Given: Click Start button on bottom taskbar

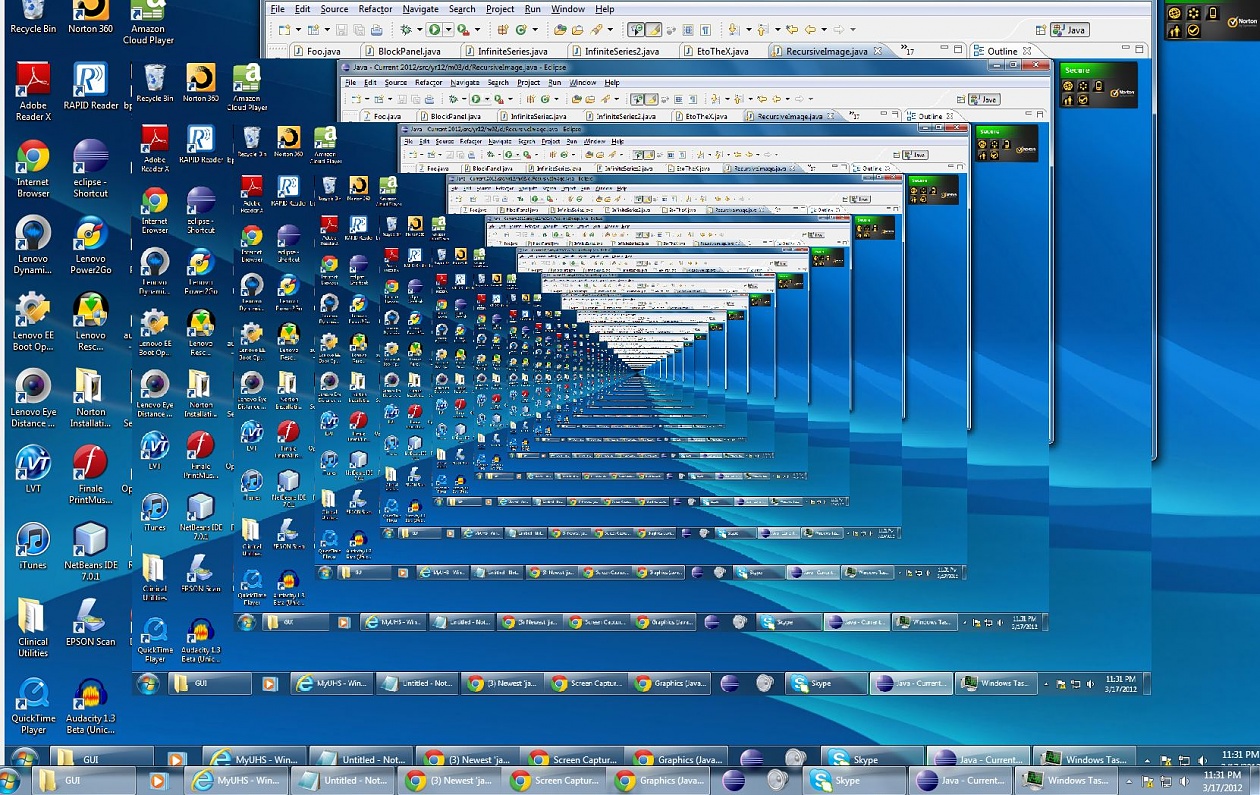Looking at the screenshot, I should click(x=10, y=780).
